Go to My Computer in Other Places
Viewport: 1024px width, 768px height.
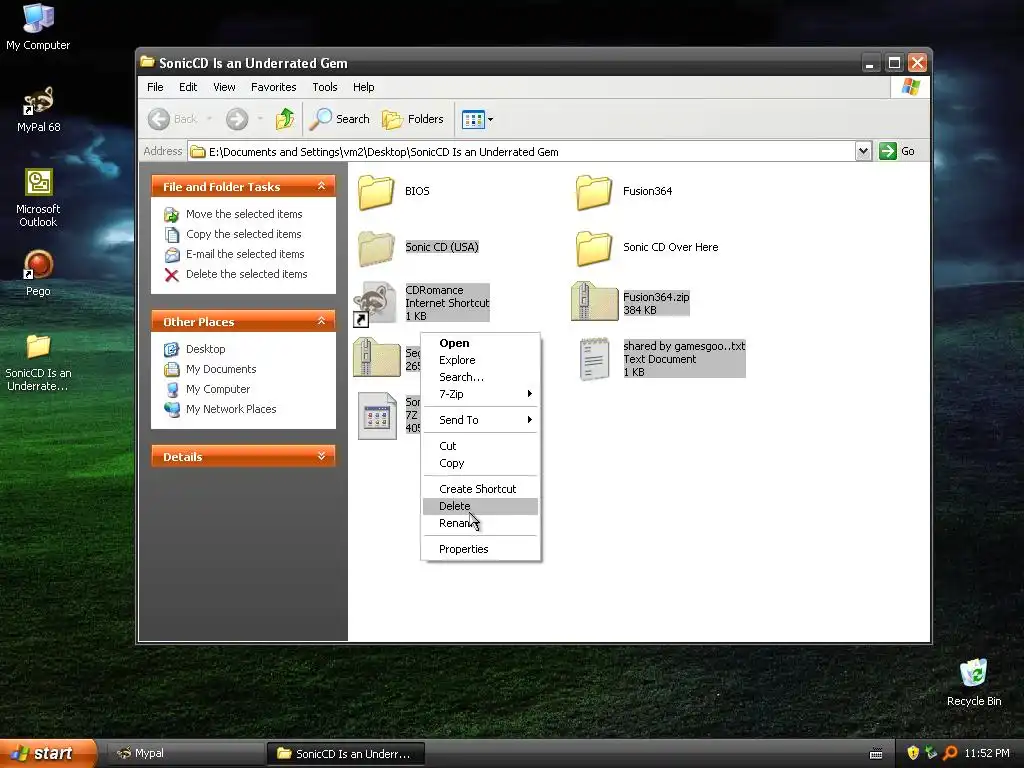tap(207, 389)
